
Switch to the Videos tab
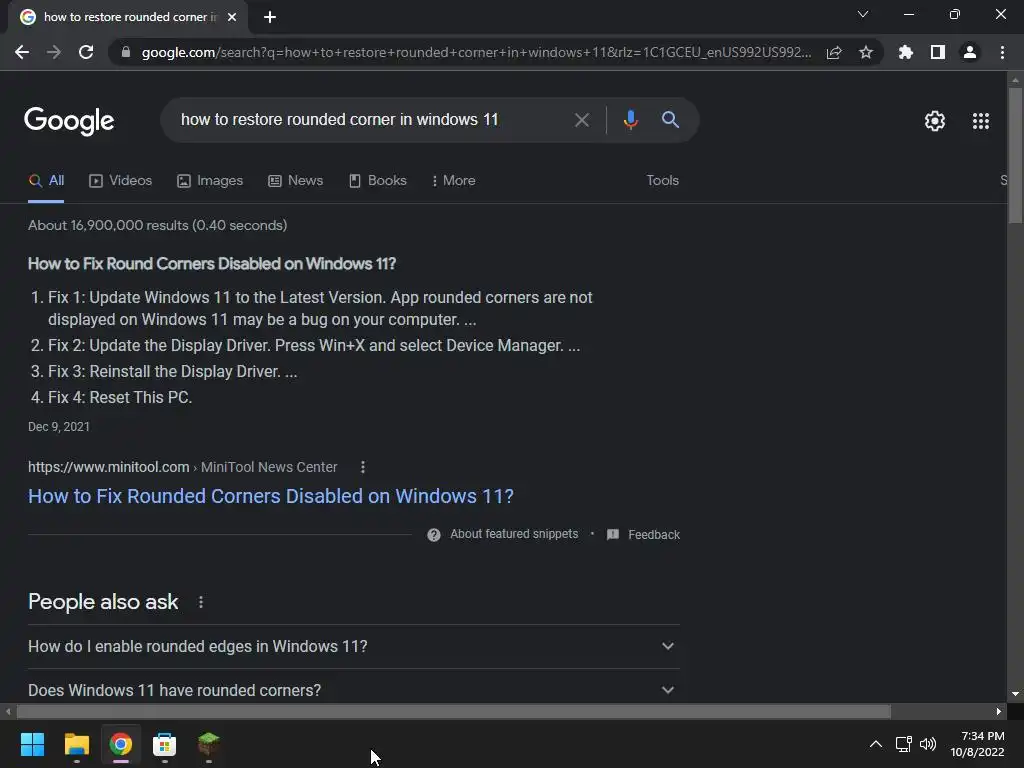121,181
